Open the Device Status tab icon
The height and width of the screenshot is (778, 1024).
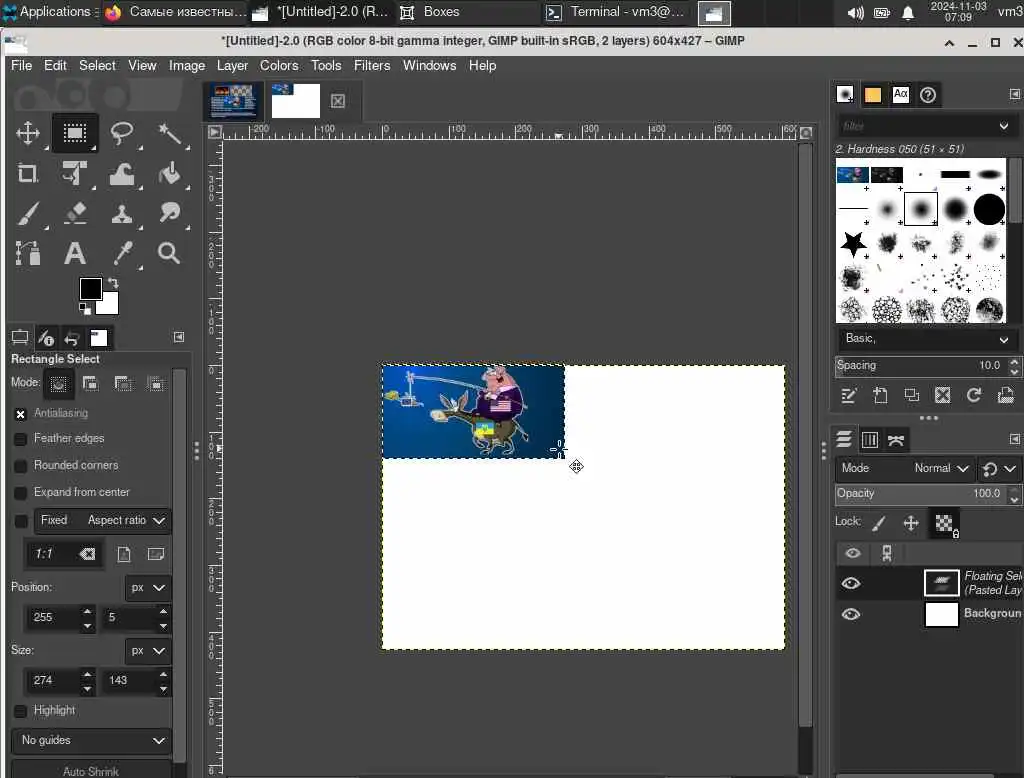click(46, 338)
